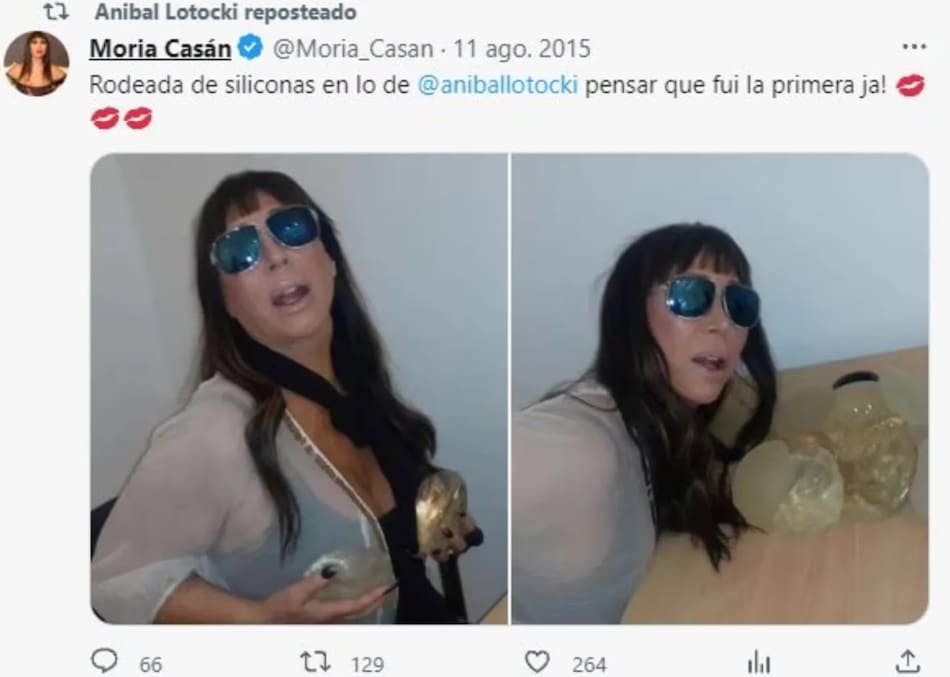Click the repost arrows icon
Image resolution: width=950 pixels, height=677 pixels.
(315, 661)
